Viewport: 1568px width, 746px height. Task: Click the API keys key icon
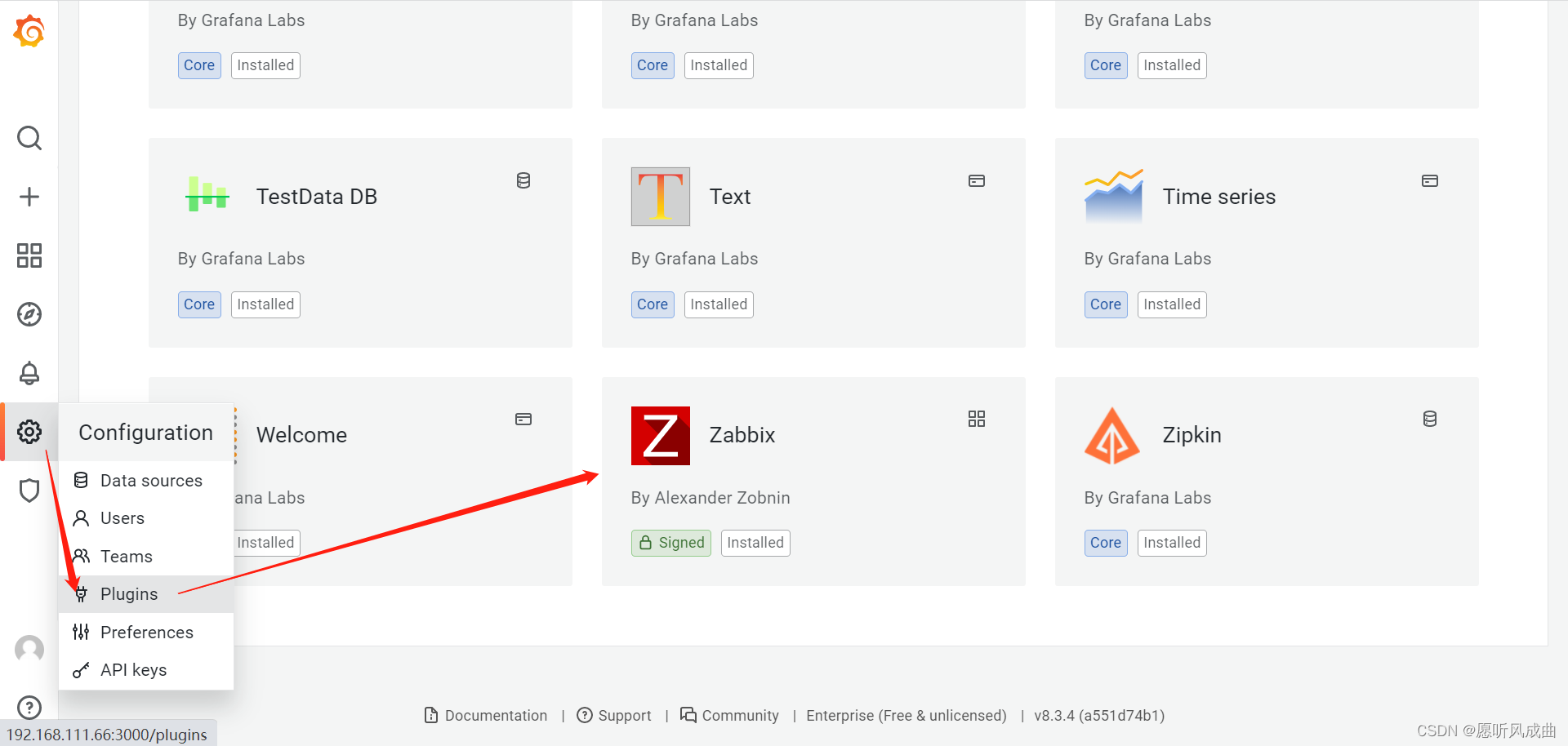coord(81,670)
